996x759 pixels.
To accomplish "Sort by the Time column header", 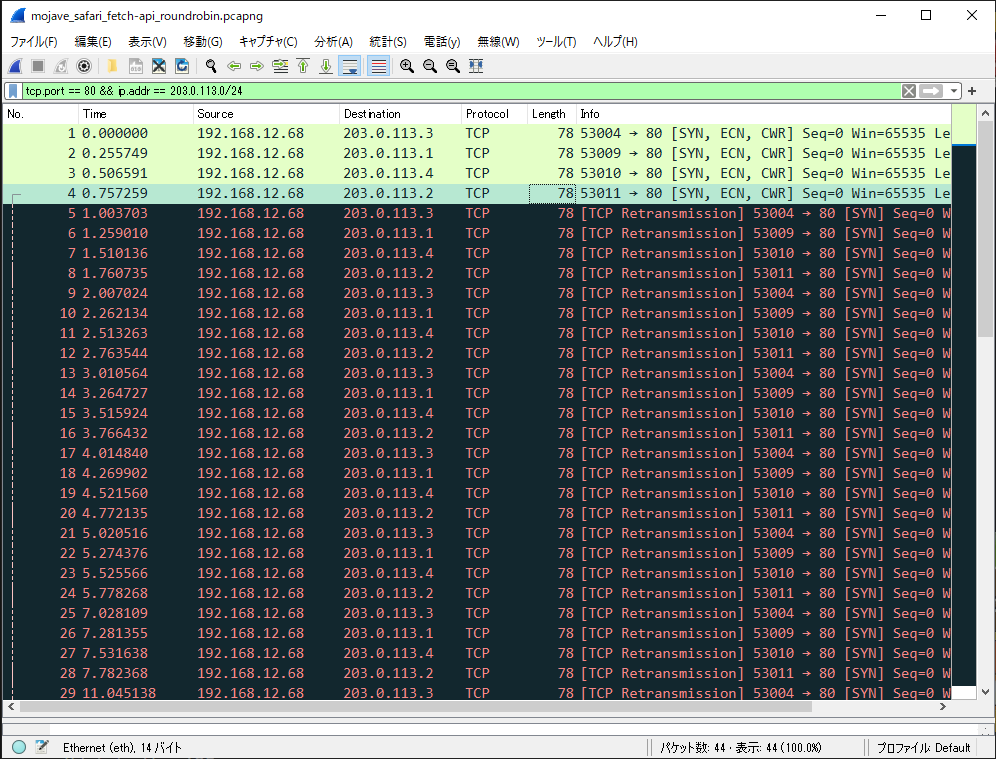I will (136, 114).
